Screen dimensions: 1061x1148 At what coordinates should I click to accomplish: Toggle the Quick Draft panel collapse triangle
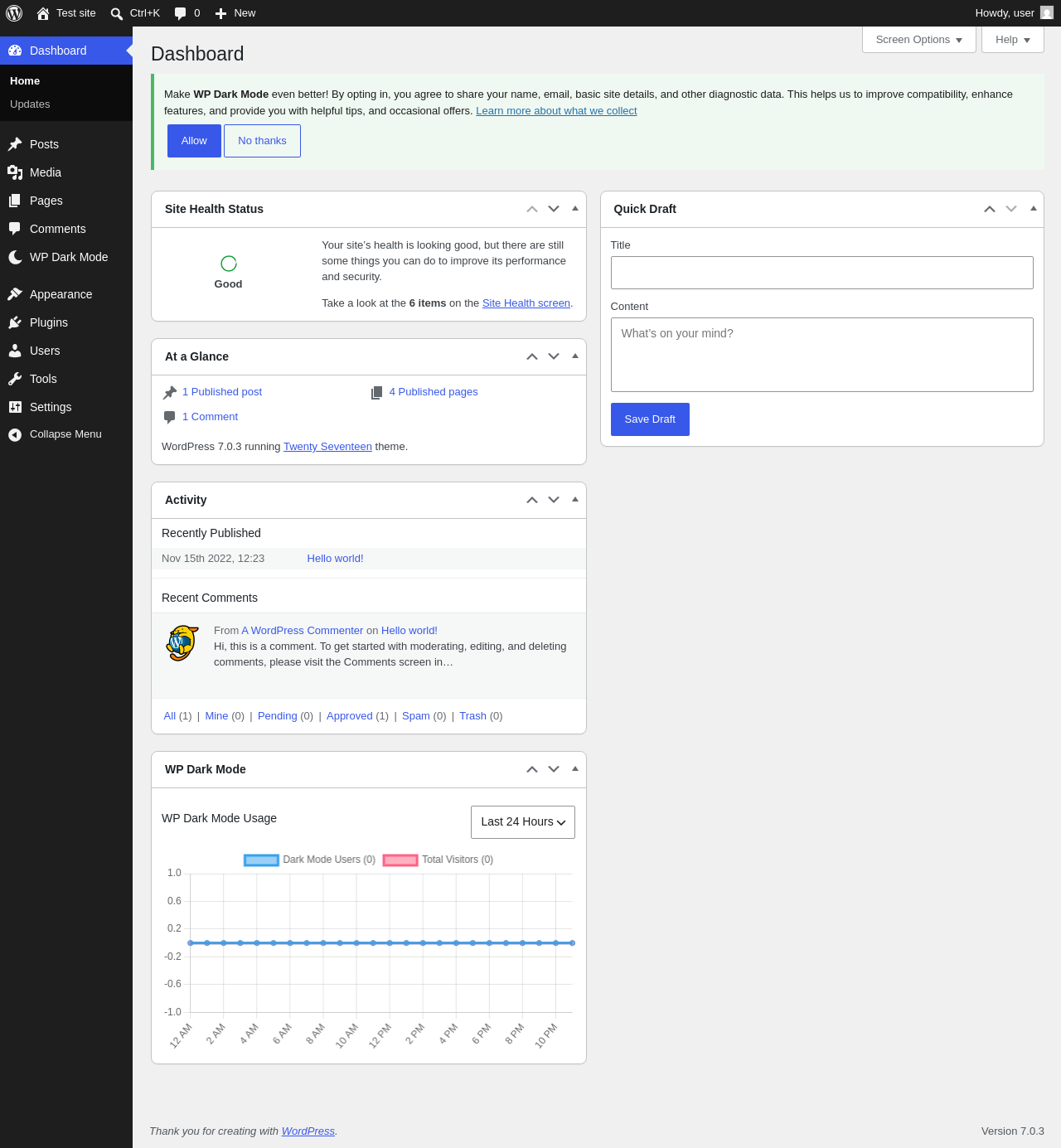click(x=1034, y=209)
